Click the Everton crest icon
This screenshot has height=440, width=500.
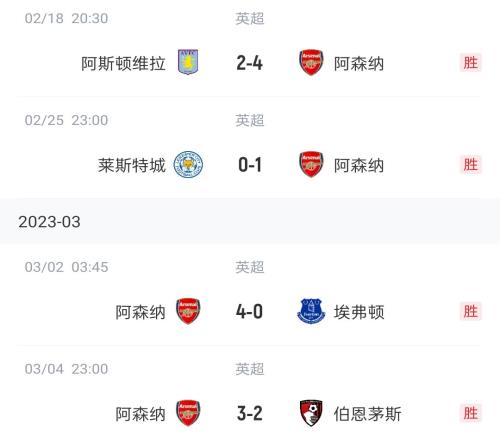click(311, 311)
